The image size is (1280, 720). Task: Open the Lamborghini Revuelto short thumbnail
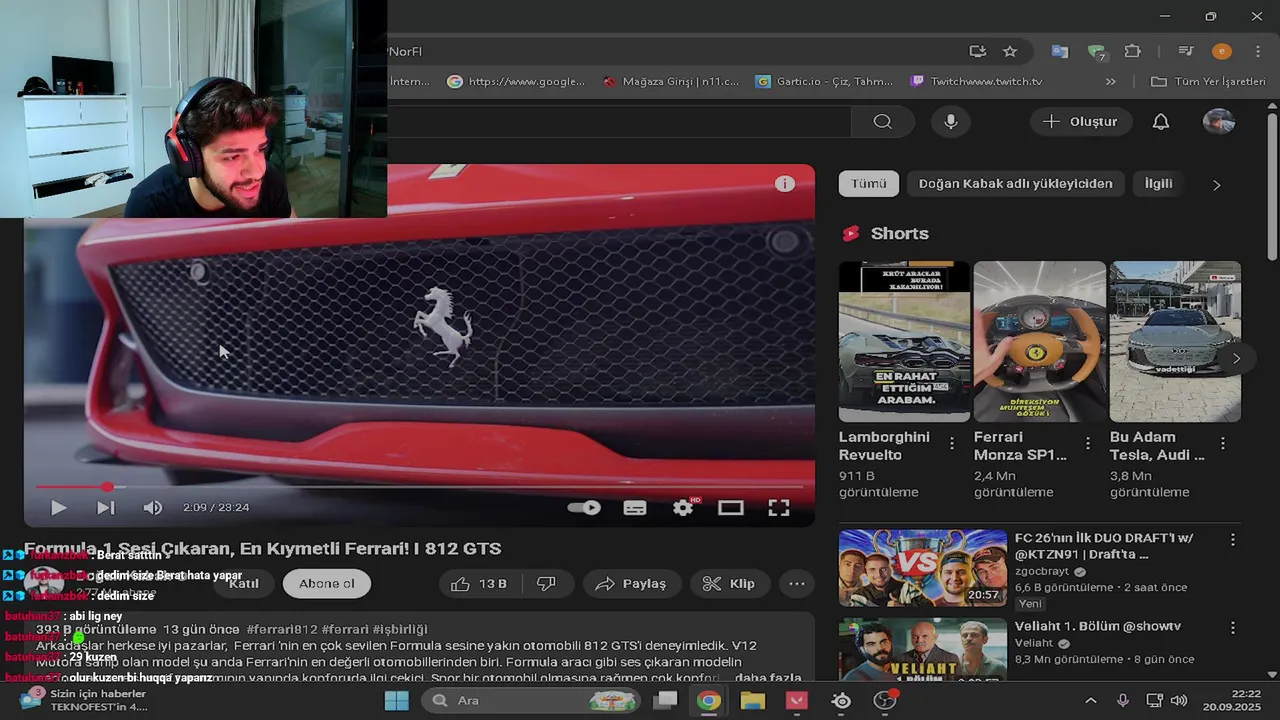point(904,342)
